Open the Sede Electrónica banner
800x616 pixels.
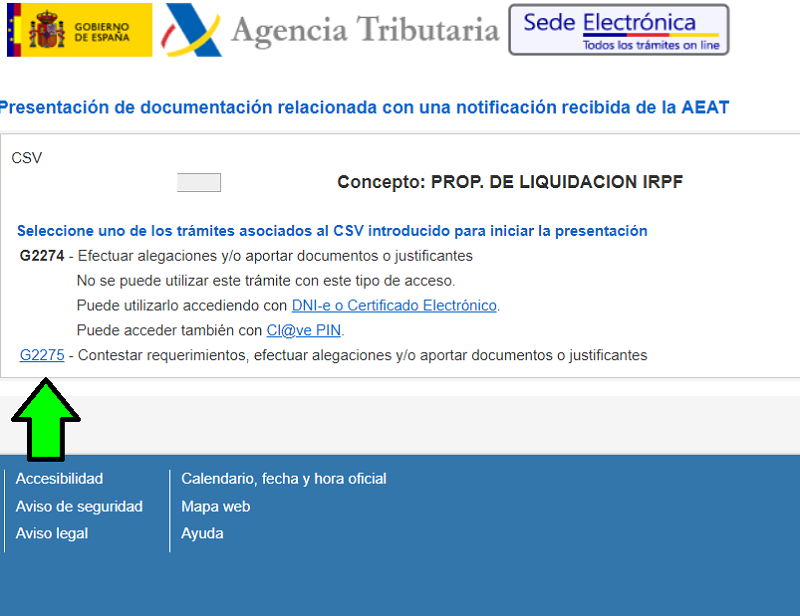tap(618, 30)
